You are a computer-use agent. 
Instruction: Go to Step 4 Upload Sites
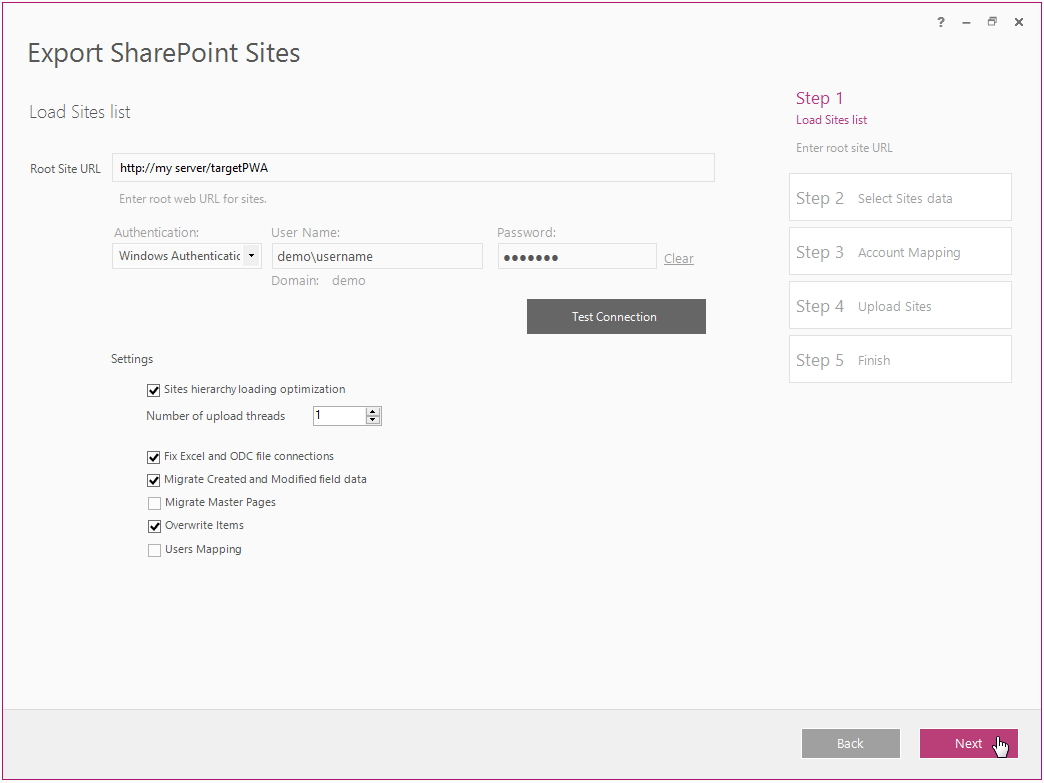click(900, 305)
